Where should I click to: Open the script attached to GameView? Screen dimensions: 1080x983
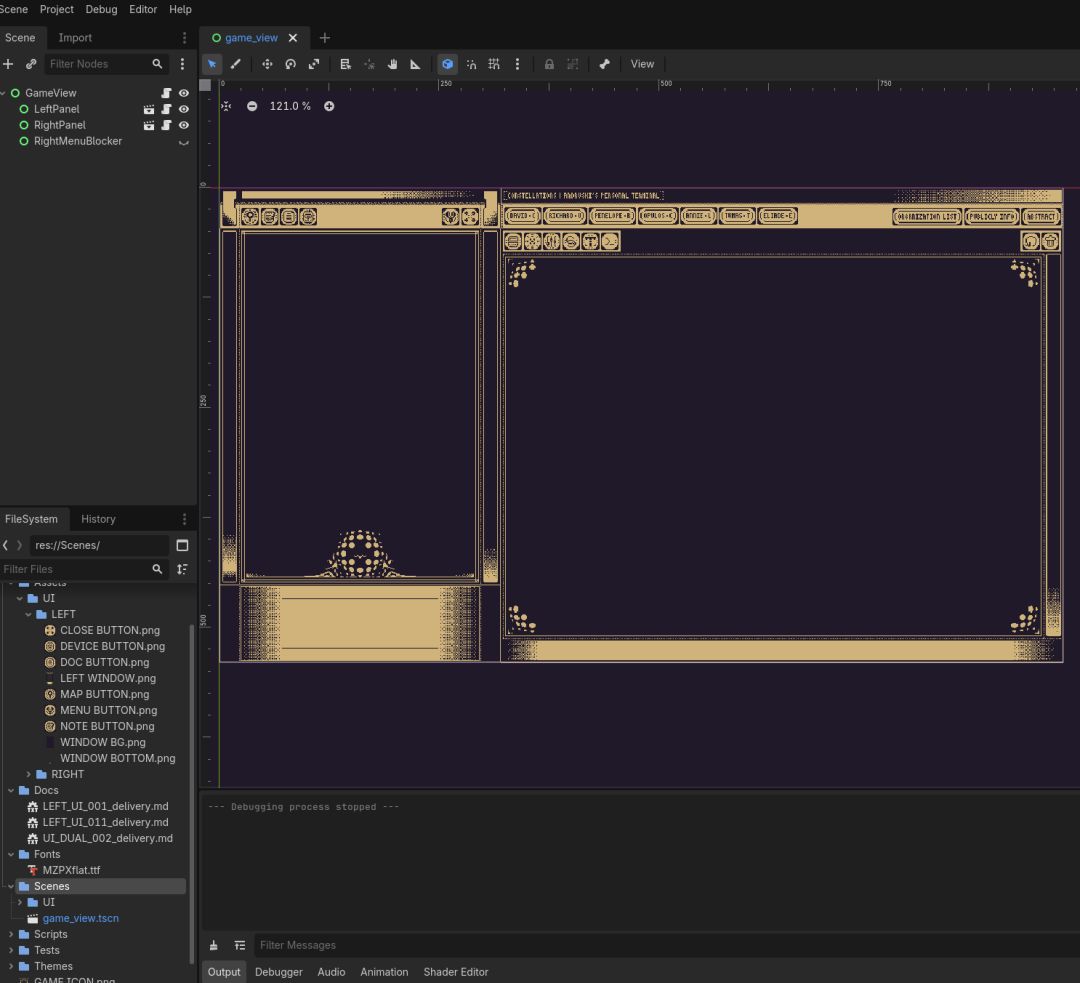point(166,93)
